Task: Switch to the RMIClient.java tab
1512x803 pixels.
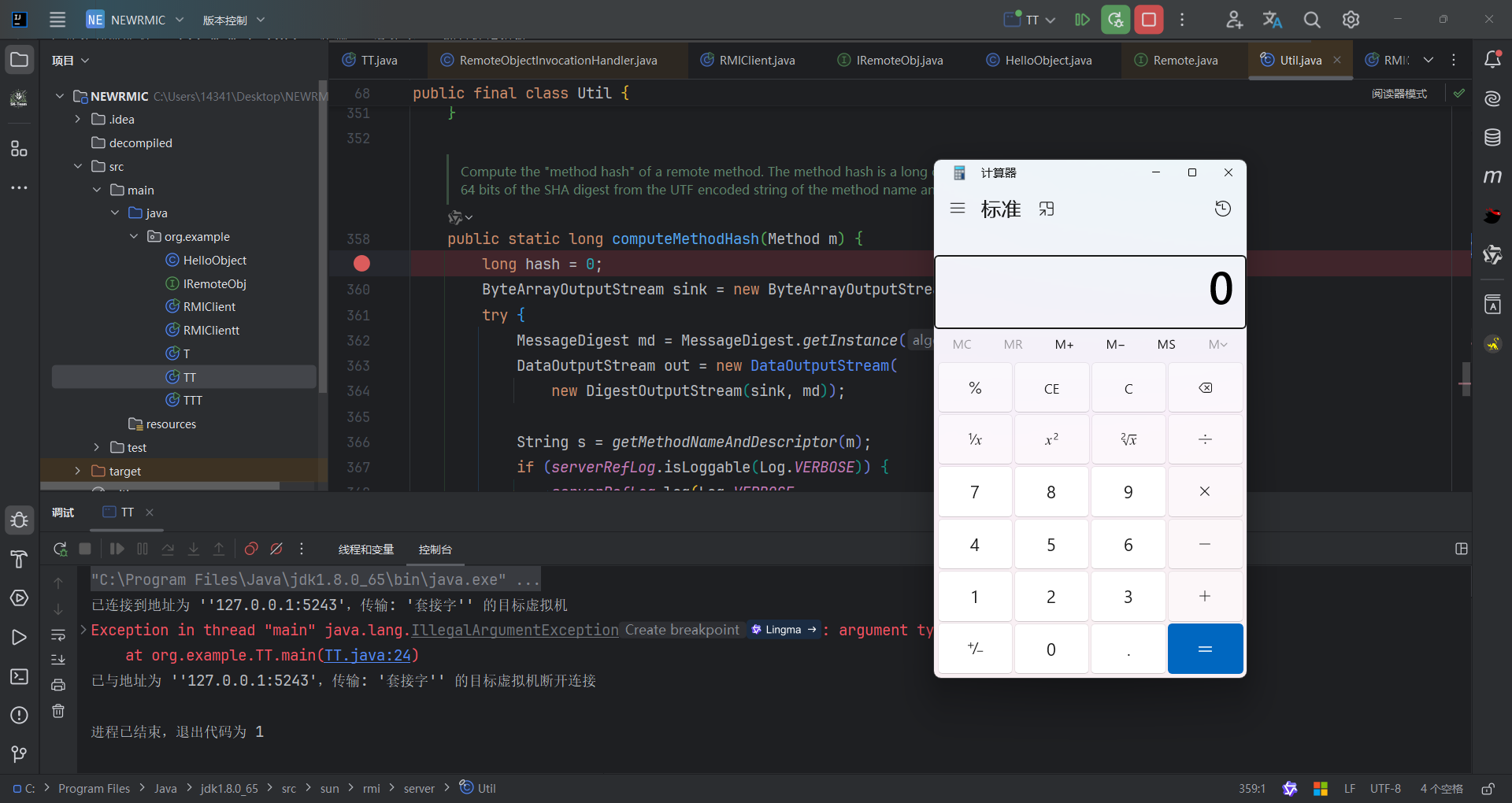Action: tap(748, 60)
